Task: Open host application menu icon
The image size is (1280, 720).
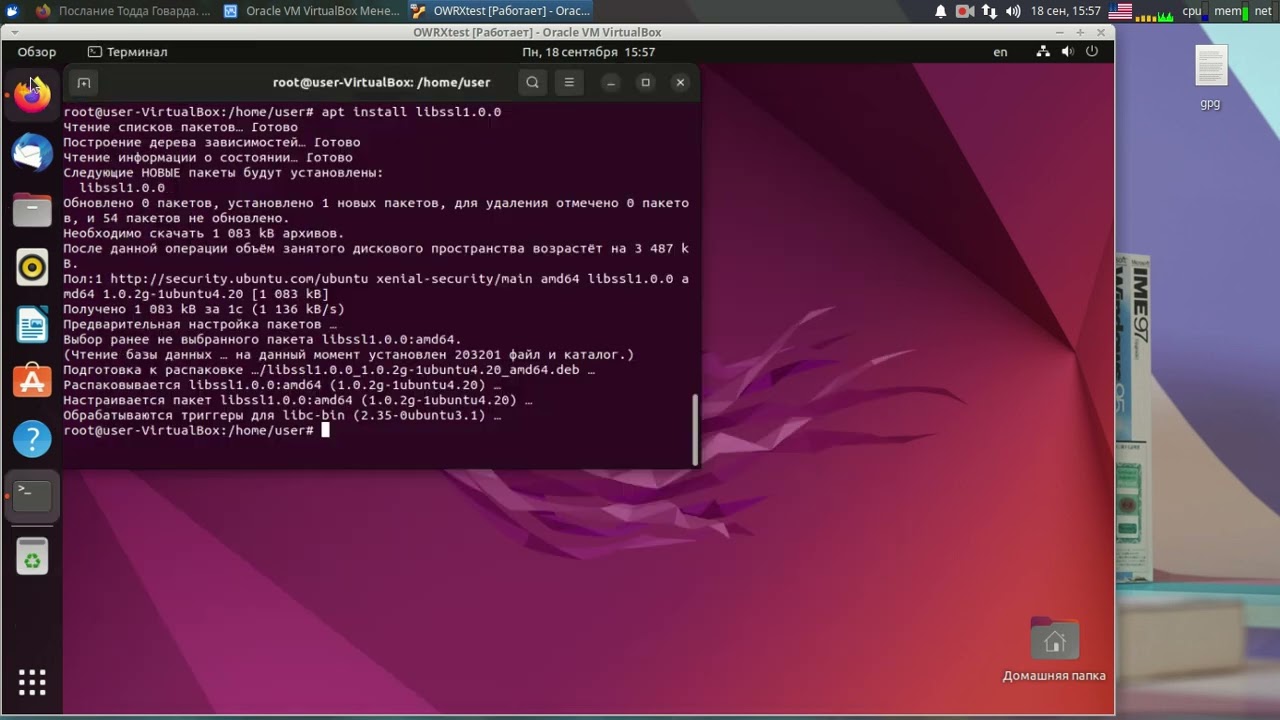Action: click(x=12, y=11)
